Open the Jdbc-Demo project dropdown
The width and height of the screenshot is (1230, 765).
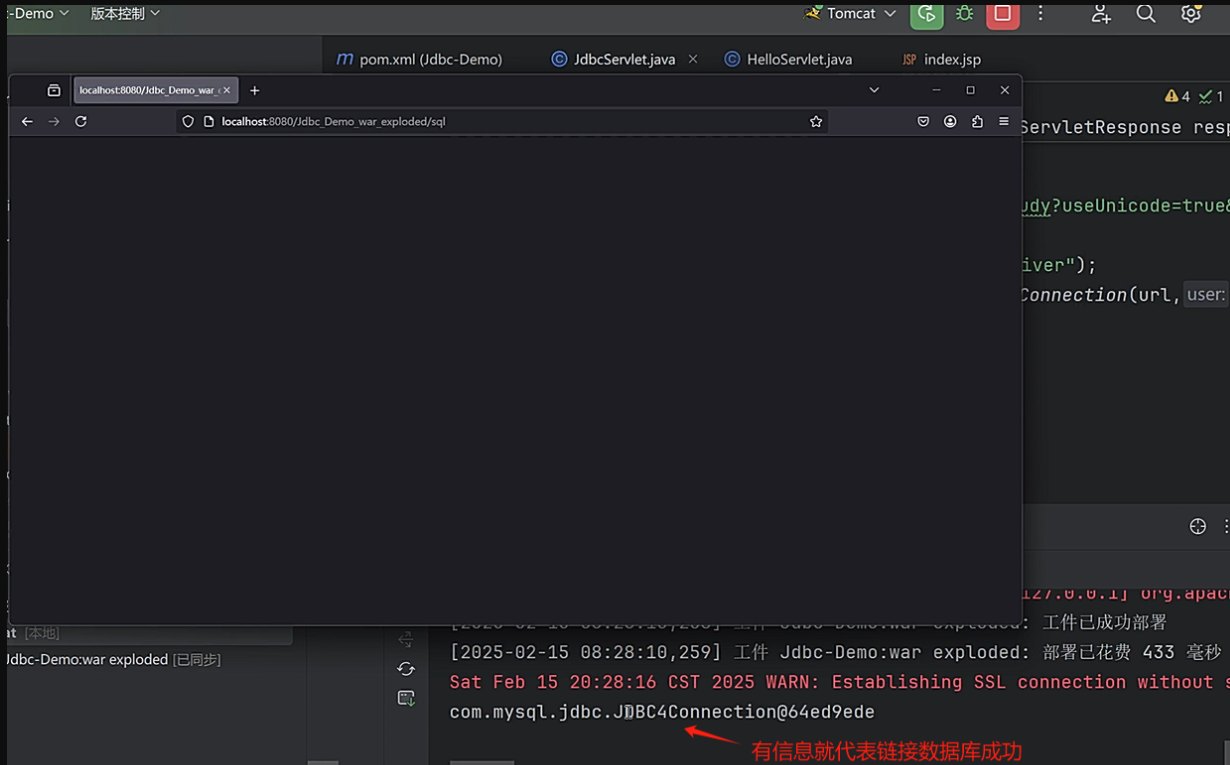(x=38, y=14)
